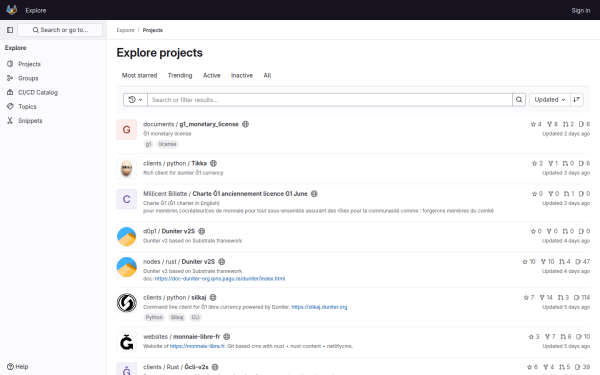Click issues count of g1_monetary_license
This screenshot has width=600, height=375.
pyautogui.click(x=584, y=124)
